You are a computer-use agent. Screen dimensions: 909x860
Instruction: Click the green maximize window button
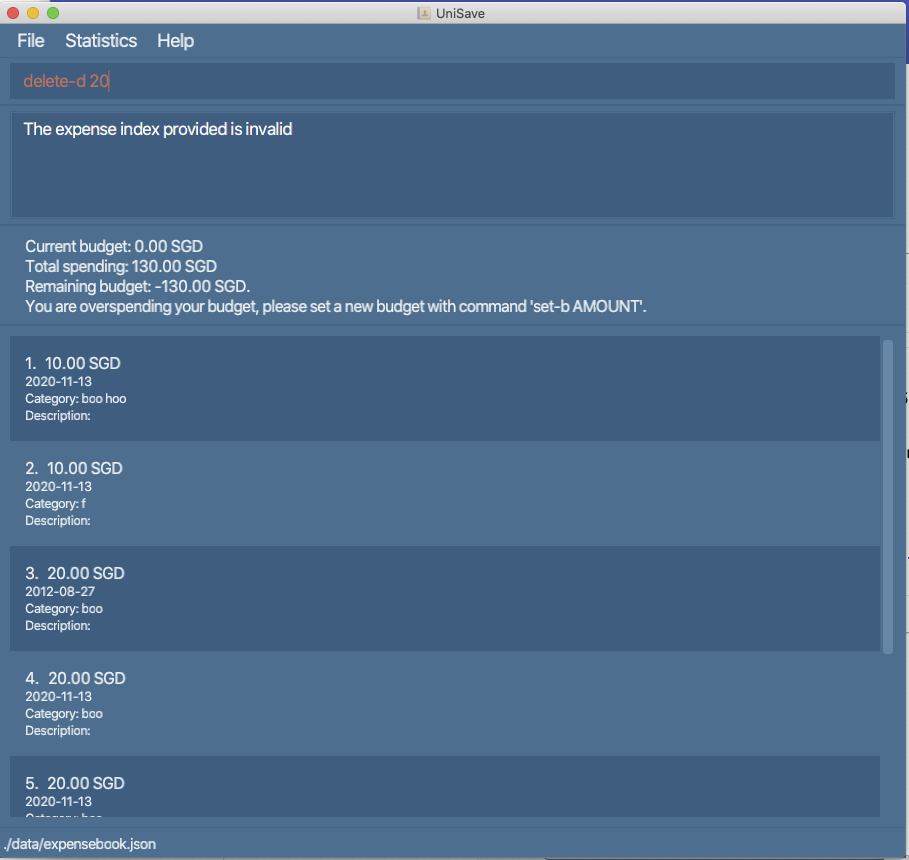[53, 13]
